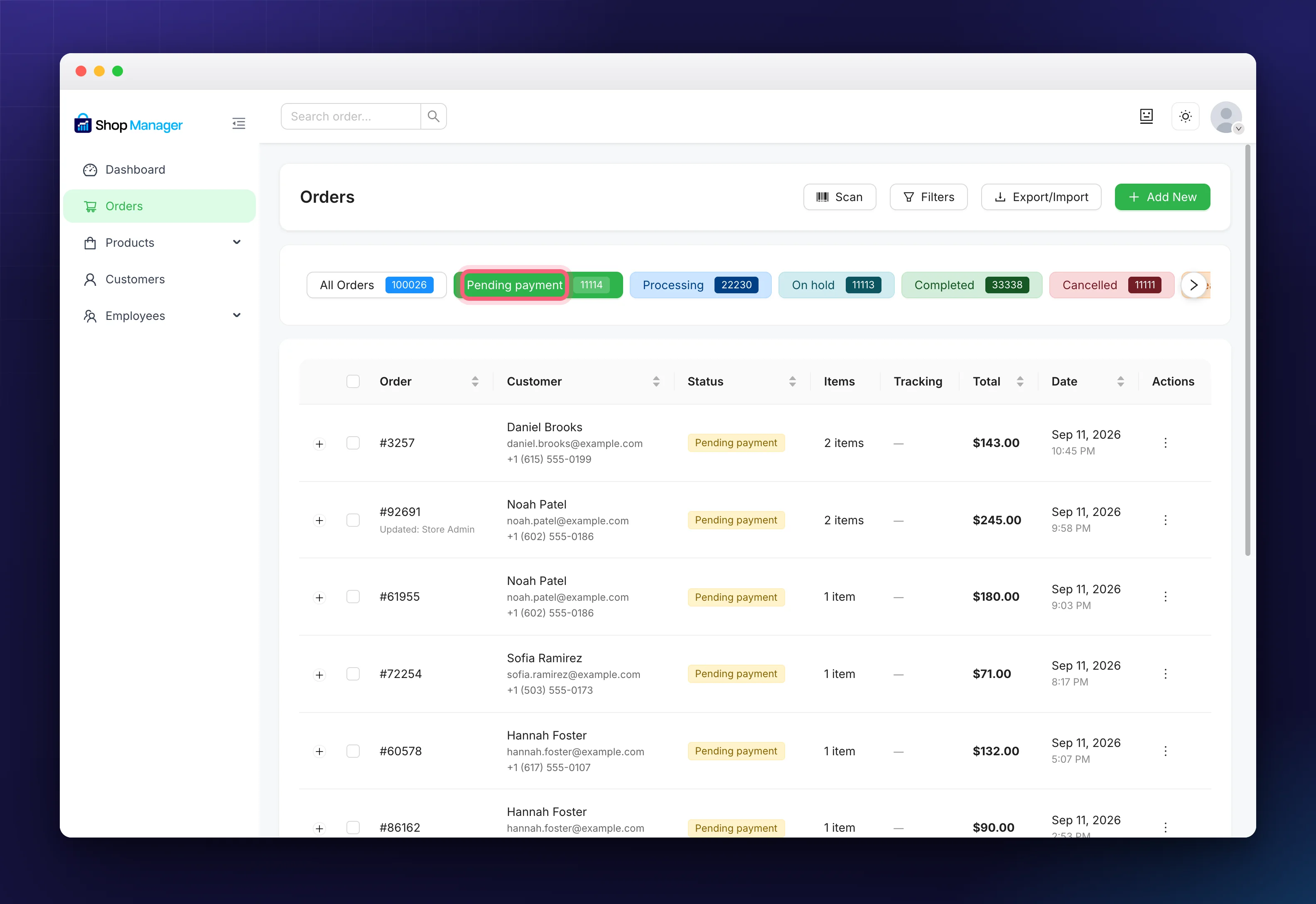Expand row details for order #3257
1316x904 pixels.
[x=319, y=444]
